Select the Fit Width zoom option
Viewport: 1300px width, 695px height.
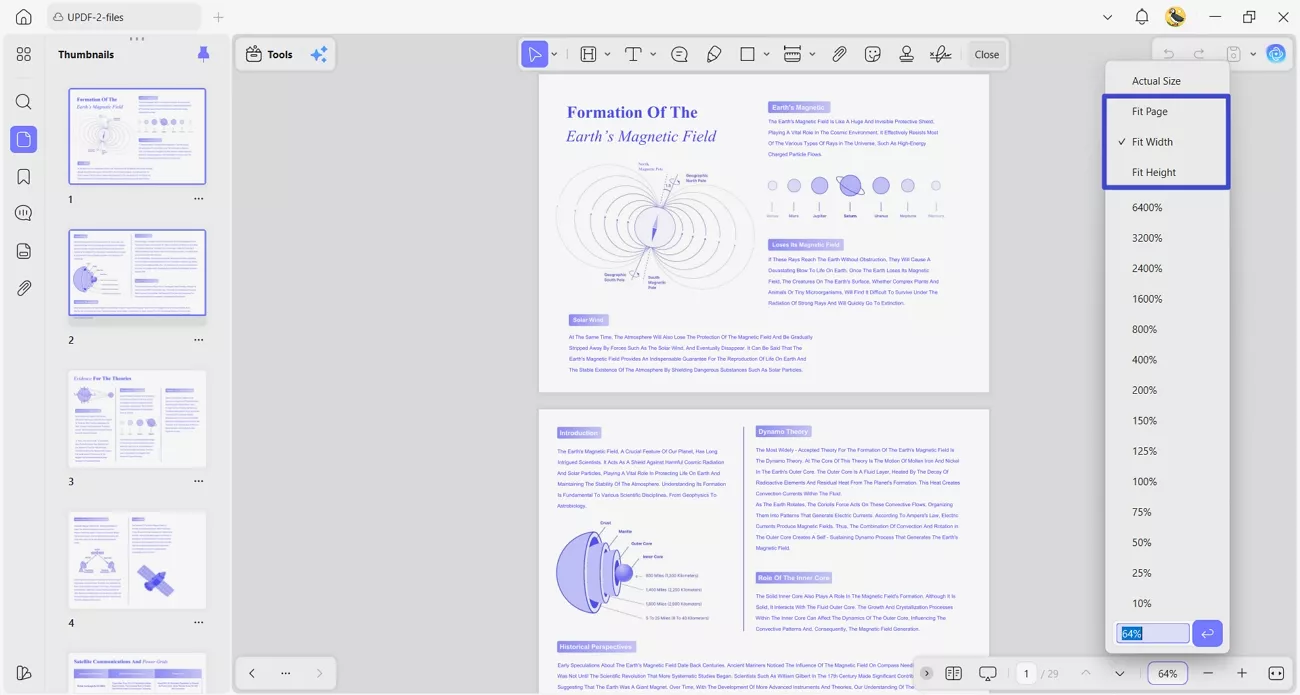1152,142
